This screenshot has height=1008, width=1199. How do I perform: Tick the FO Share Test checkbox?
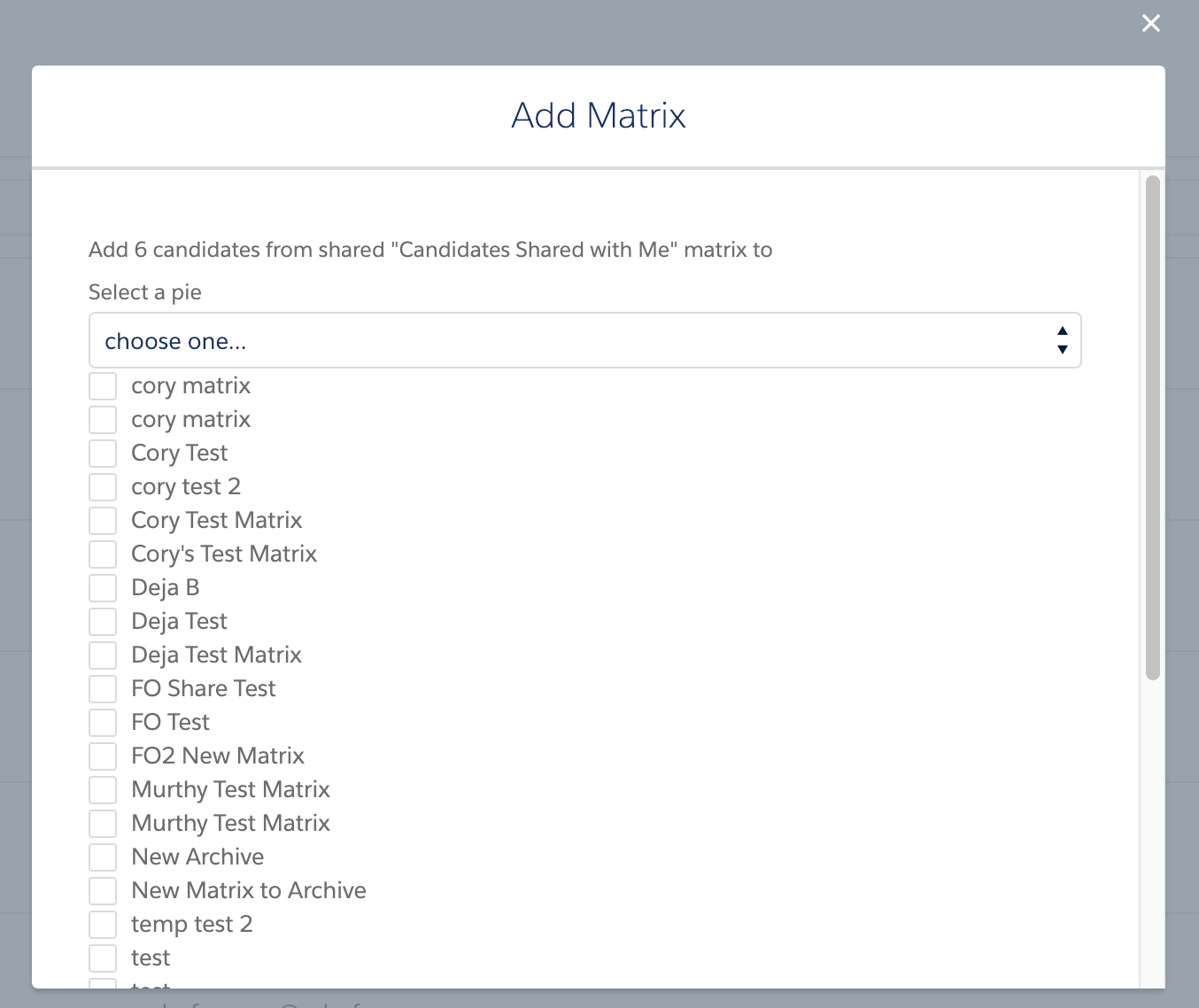click(x=103, y=689)
